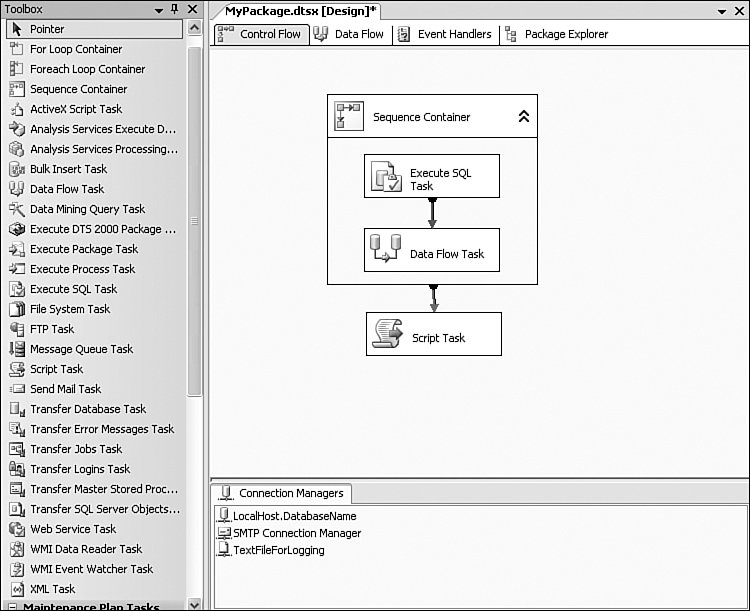Switch to the Data Flow tab

pyautogui.click(x=350, y=34)
